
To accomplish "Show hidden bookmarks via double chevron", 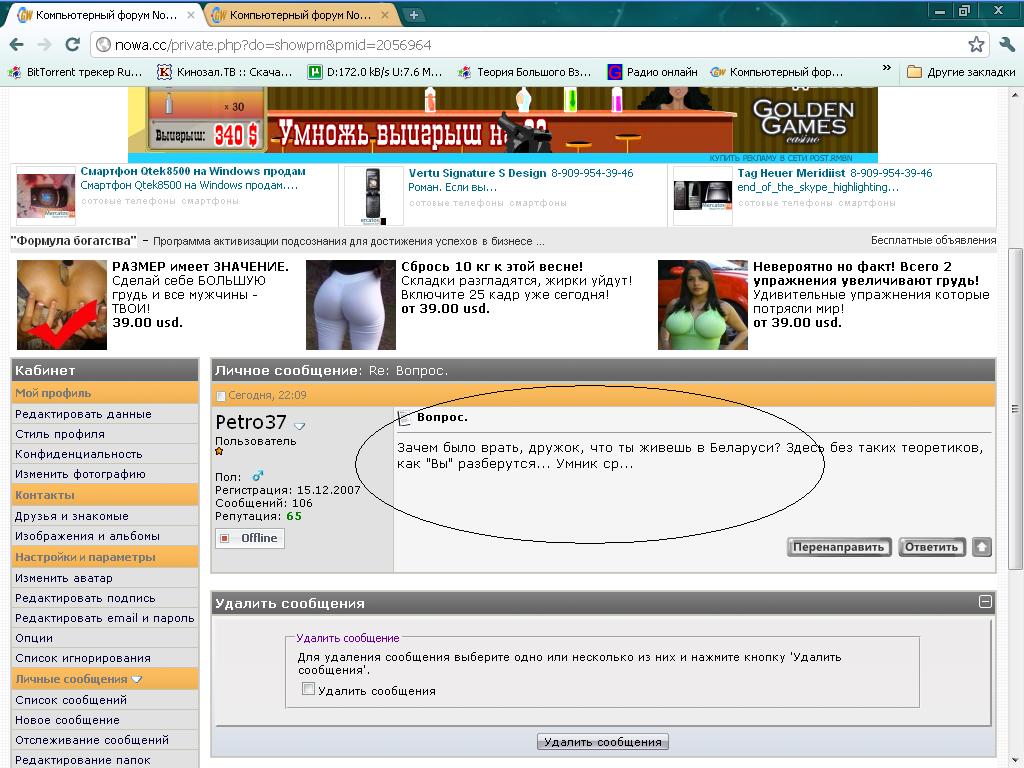I will point(886,68).
